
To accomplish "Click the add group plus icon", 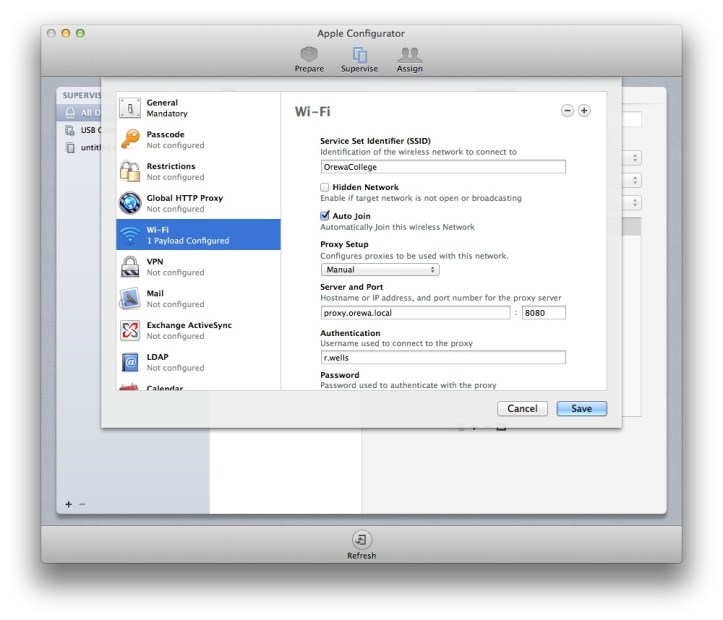I will click(69, 504).
